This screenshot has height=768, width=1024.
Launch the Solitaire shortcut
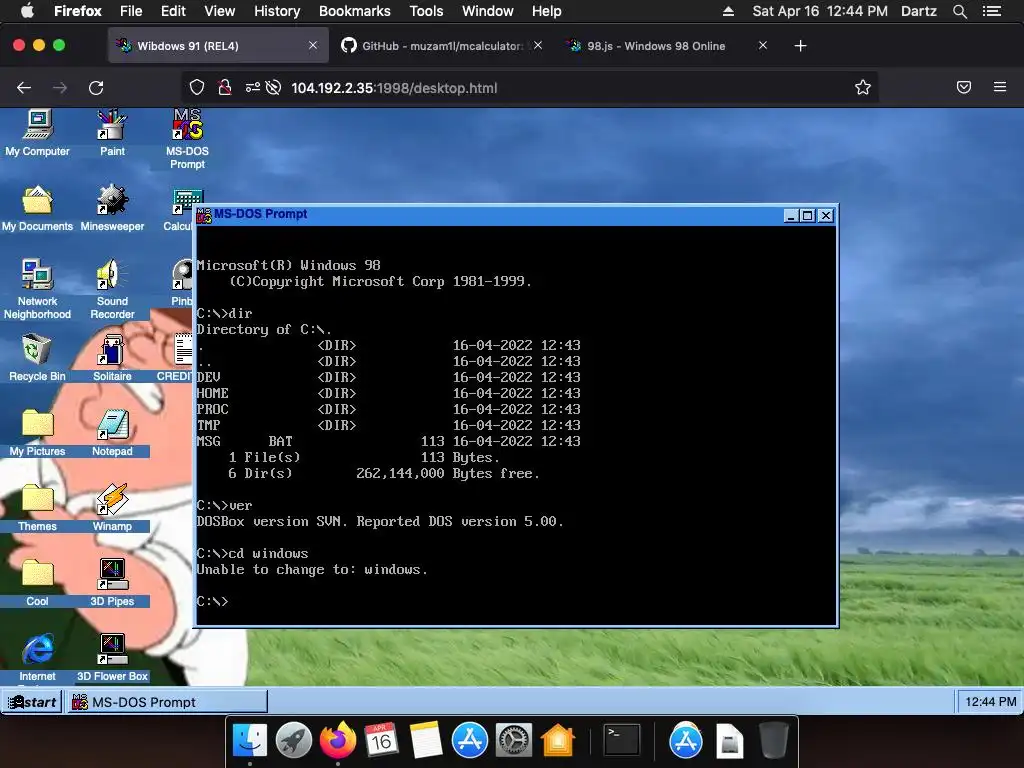coord(112,357)
